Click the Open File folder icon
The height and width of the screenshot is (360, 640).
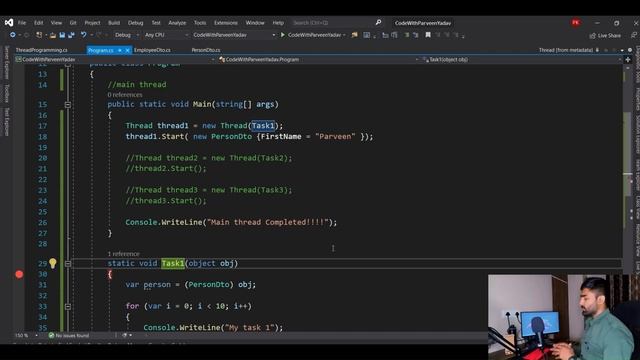point(53,35)
